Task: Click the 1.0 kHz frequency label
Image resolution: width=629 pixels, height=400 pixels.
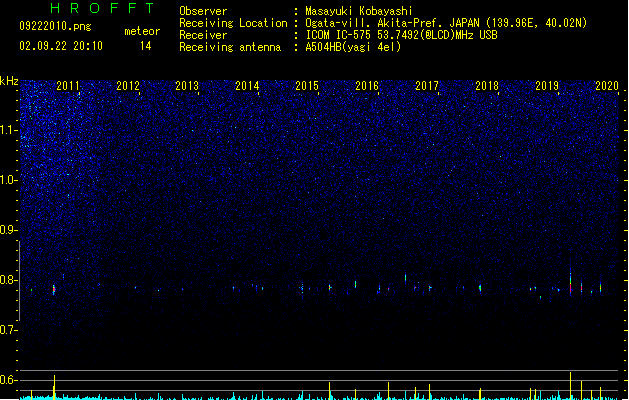Action: [9, 180]
